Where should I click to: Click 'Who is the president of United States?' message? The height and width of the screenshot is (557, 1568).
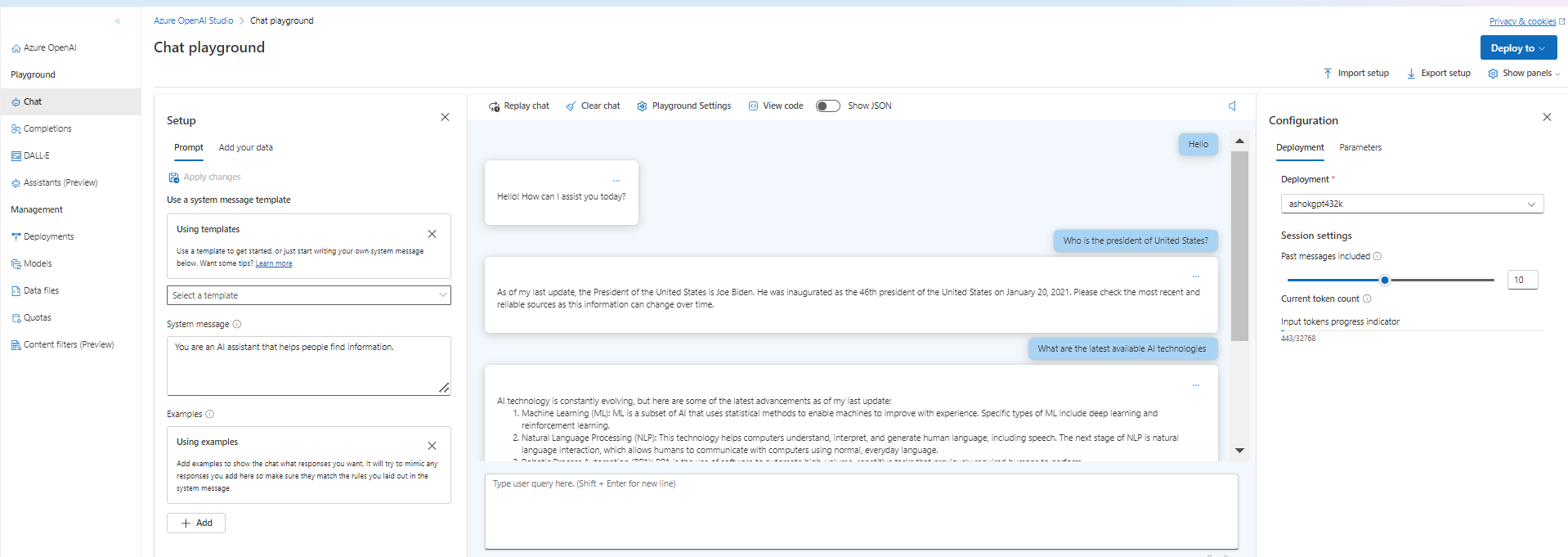[1136, 240]
